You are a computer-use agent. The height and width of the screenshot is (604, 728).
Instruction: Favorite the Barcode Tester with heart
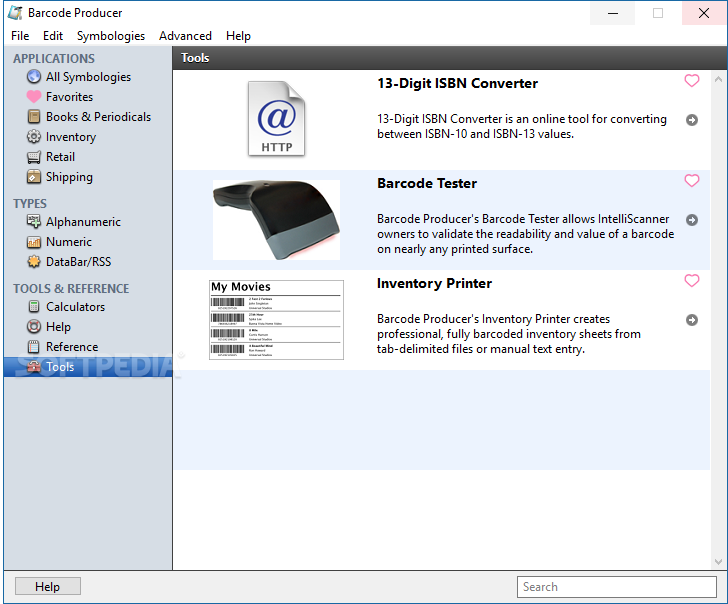[692, 181]
